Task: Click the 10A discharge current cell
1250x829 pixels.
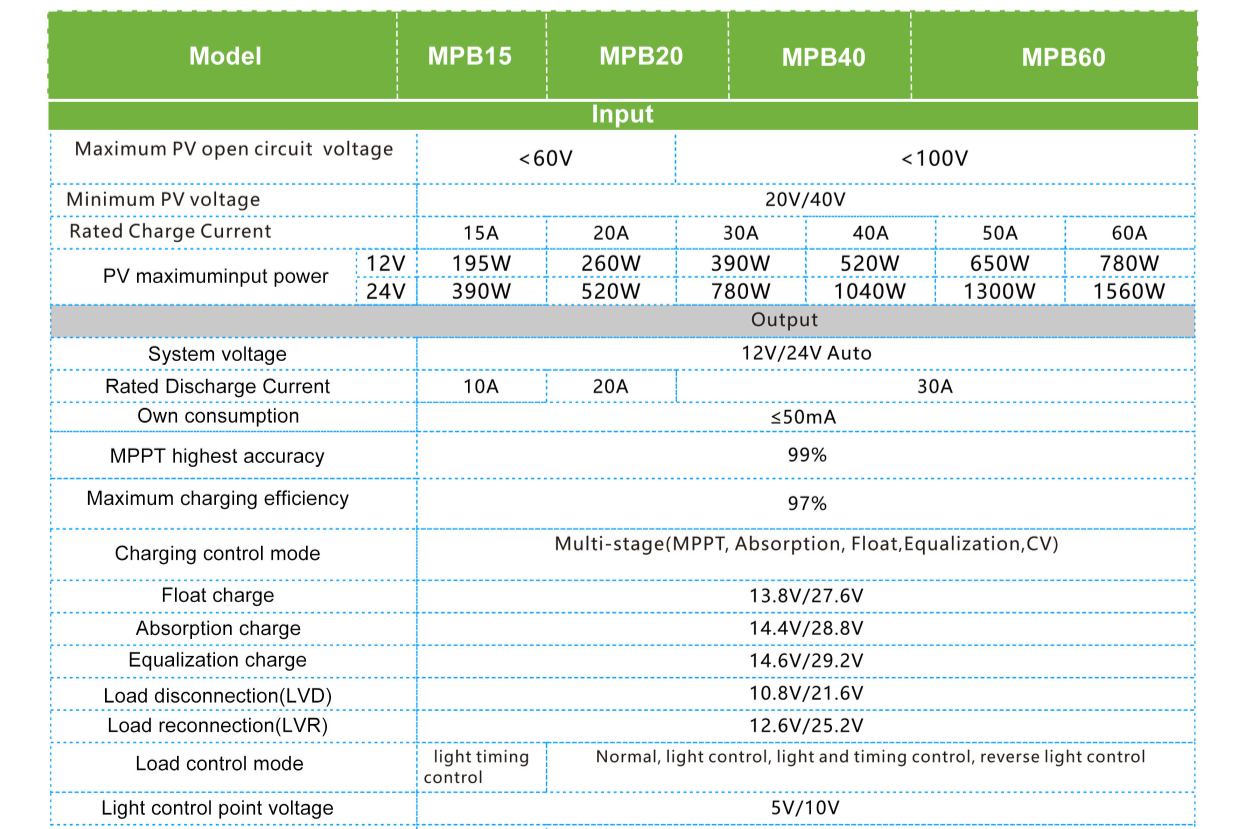Action: click(x=481, y=386)
